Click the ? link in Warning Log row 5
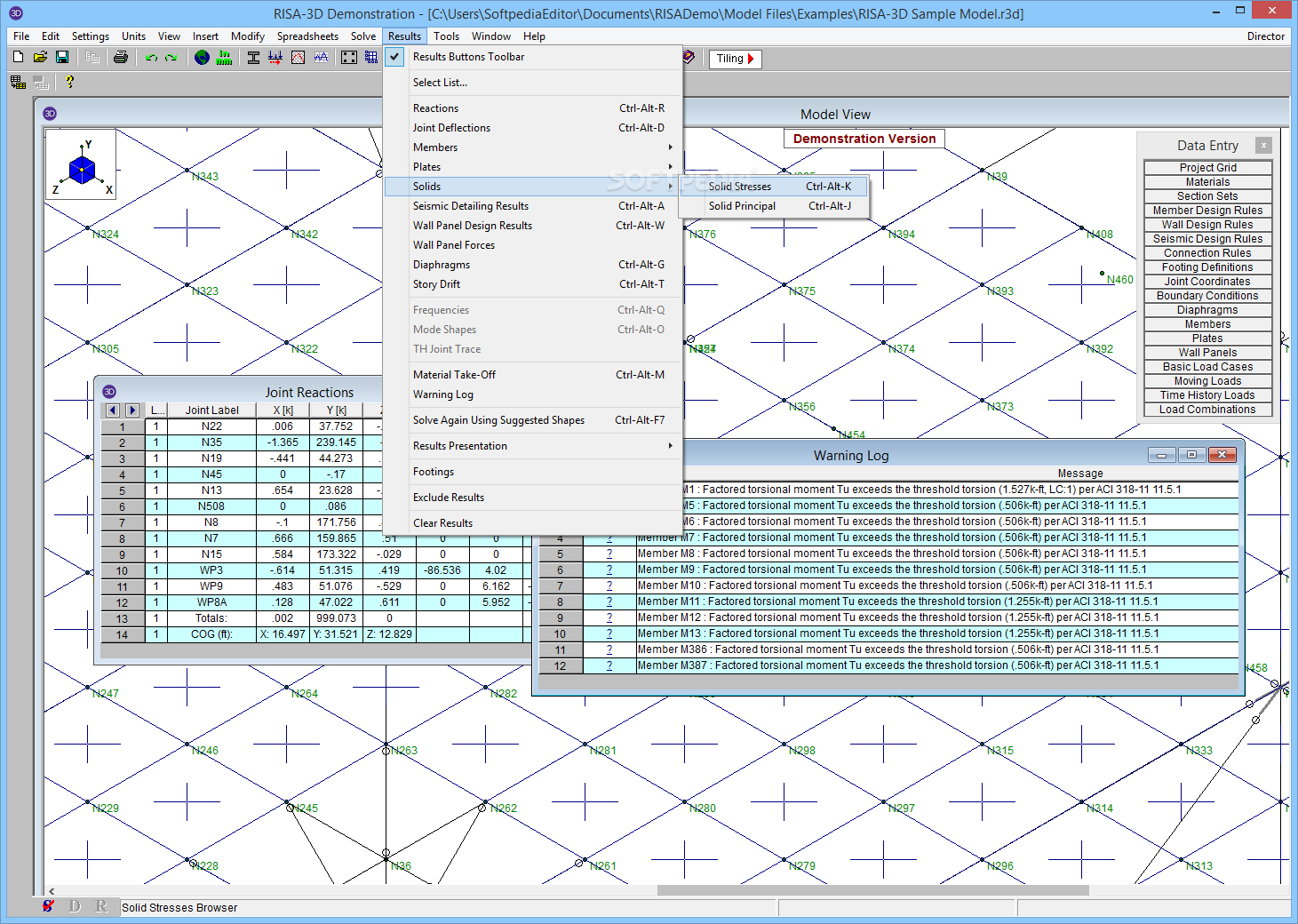This screenshot has width=1298, height=924. [609, 554]
